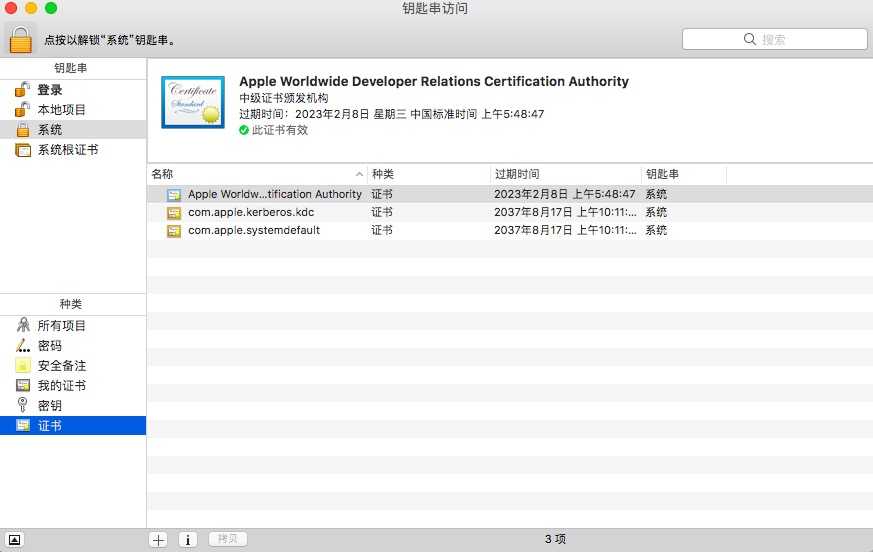Click the padlock to unlock System keychain
Screen dimensions: 873x552
tap(21, 40)
